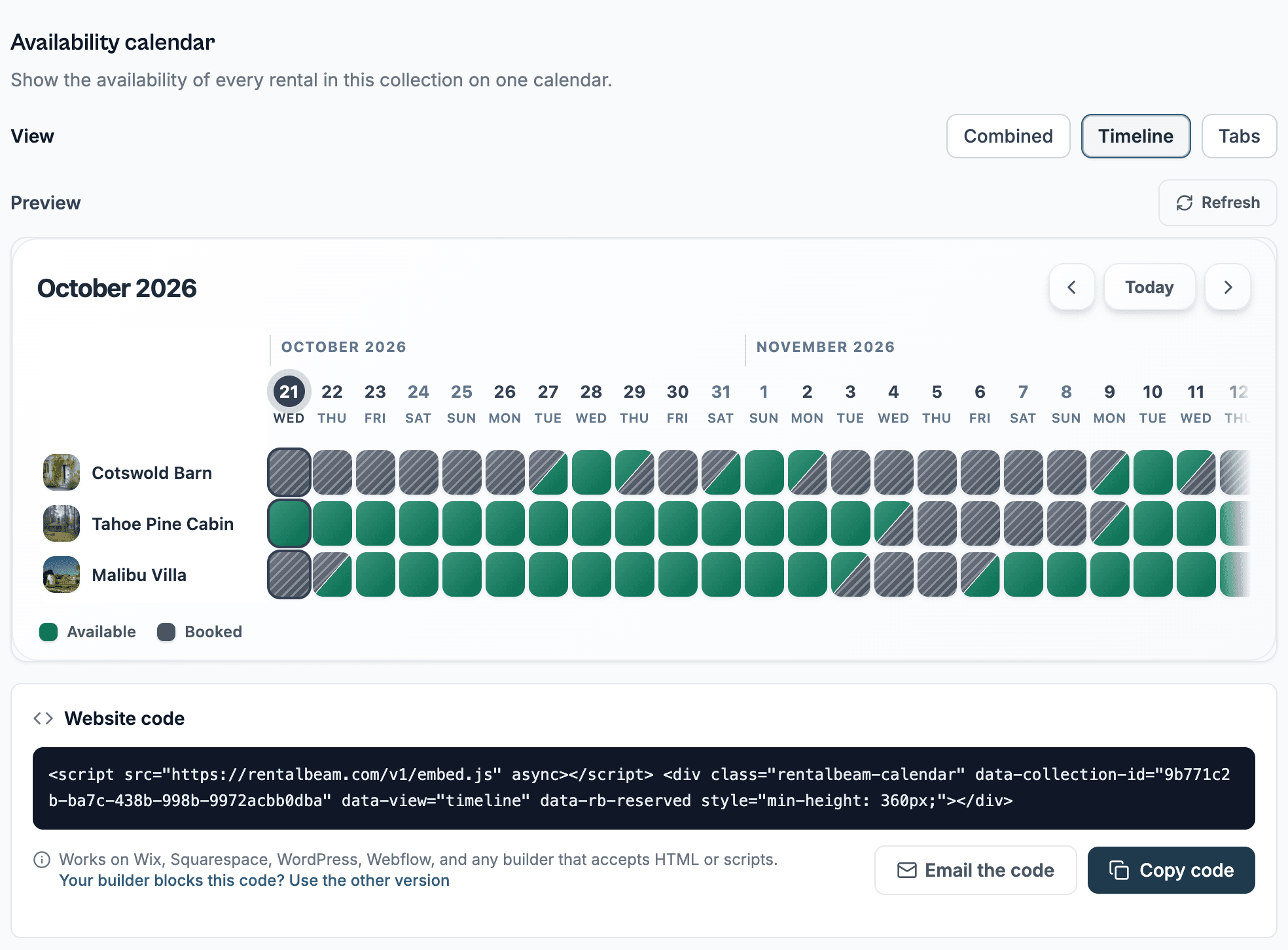Click the Tahoe Pine Cabin name
The height and width of the screenshot is (950, 1288).
click(x=162, y=524)
